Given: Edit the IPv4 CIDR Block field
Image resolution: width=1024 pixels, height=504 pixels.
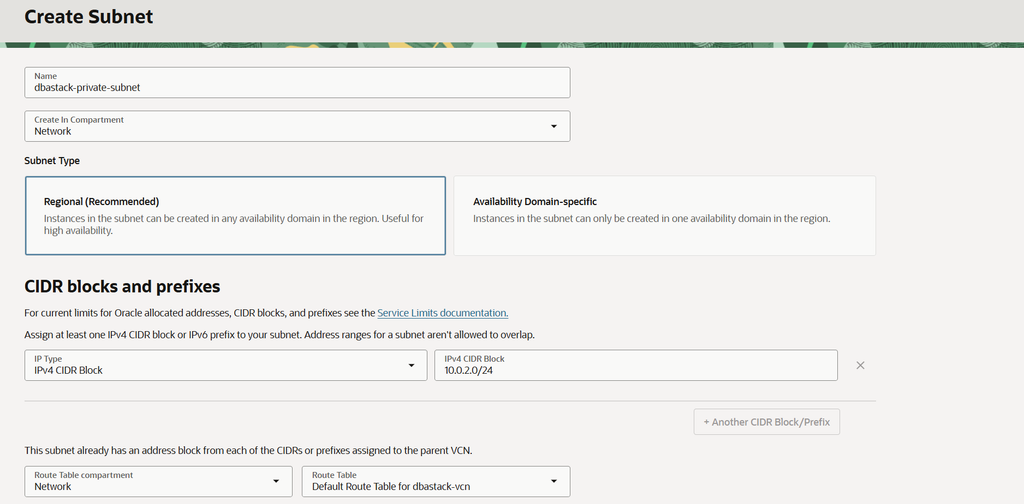Looking at the screenshot, I should [x=636, y=365].
